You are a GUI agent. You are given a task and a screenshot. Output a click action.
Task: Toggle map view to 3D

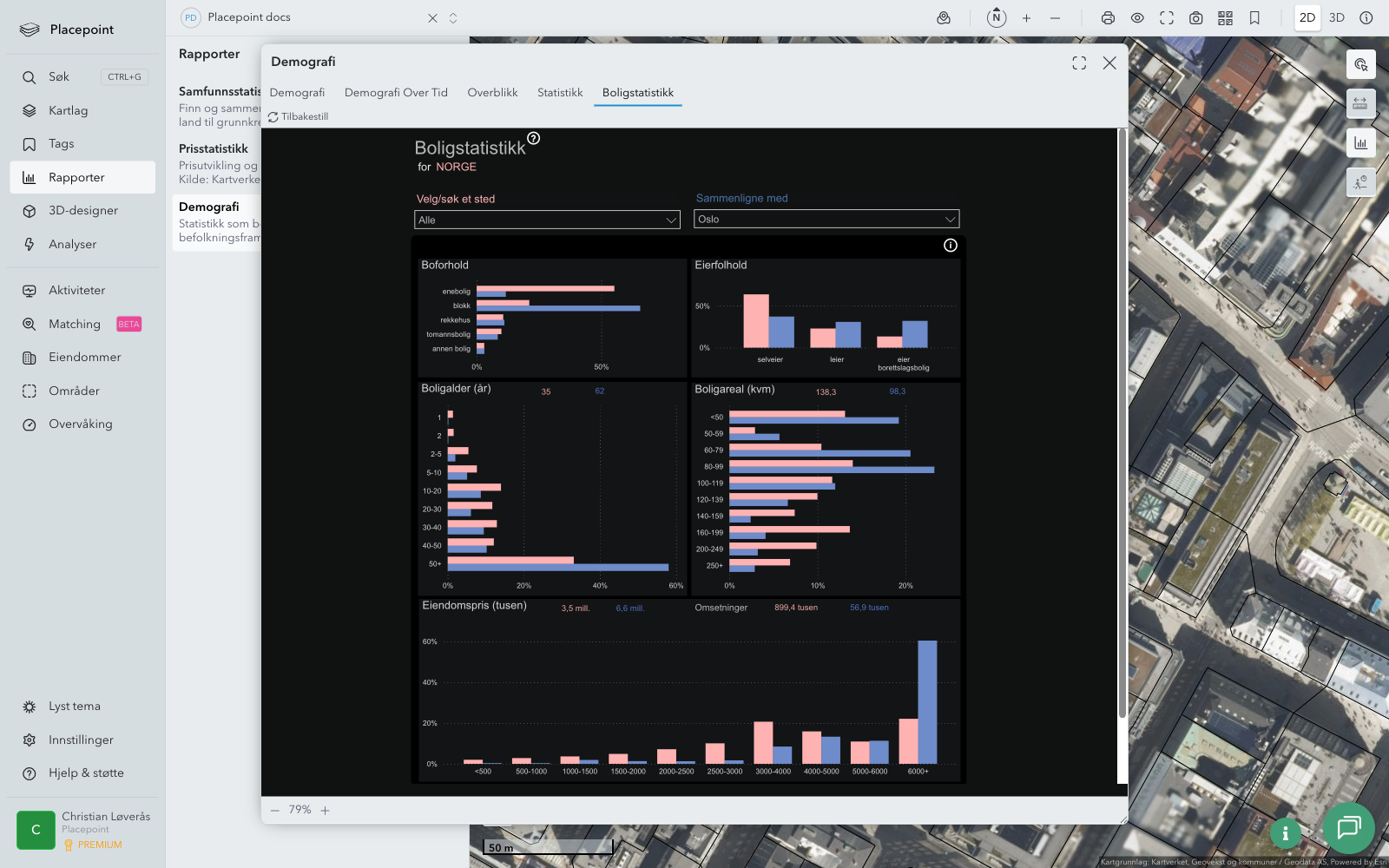[x=1337, y=18]
